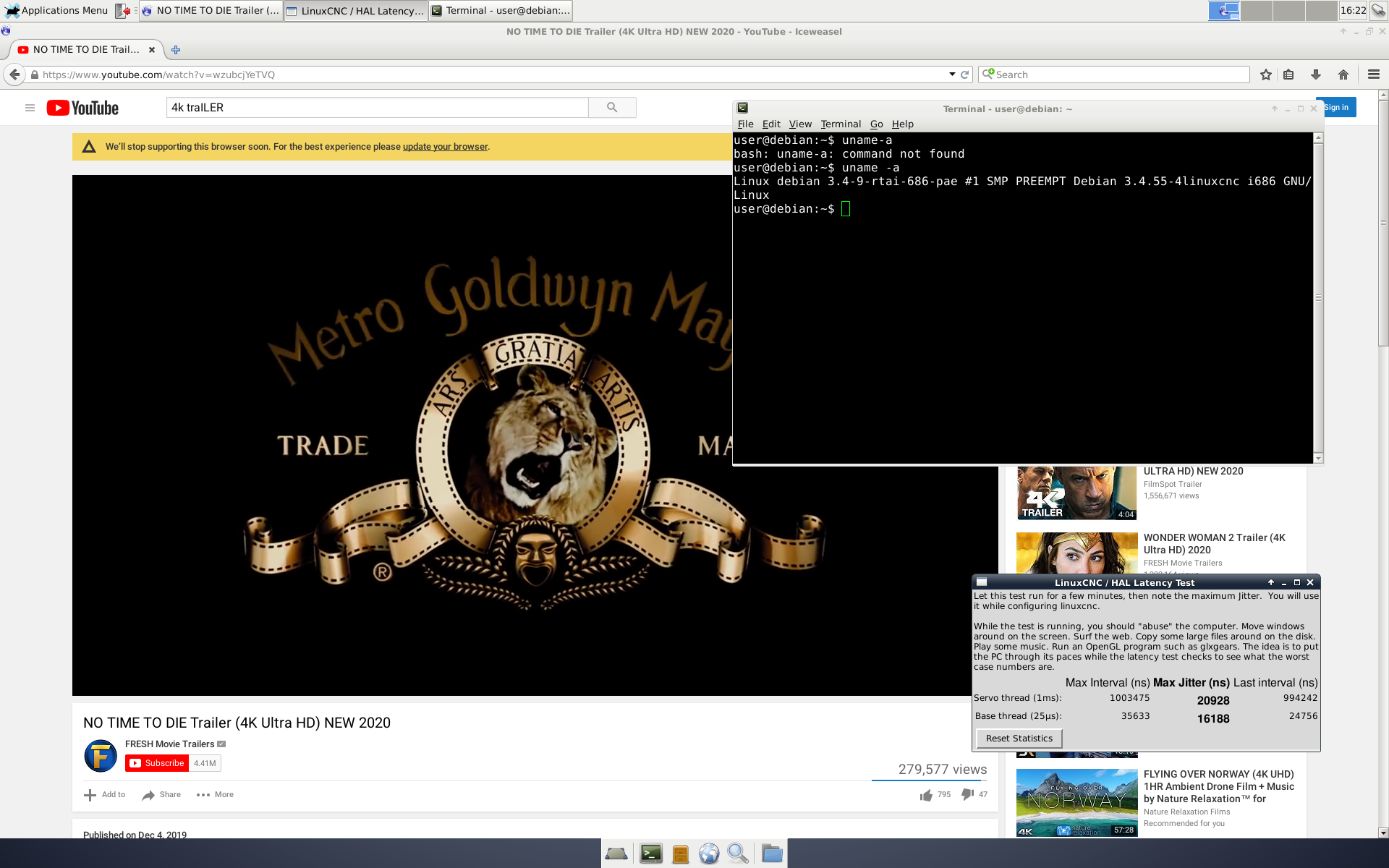
Task: Open the Terminal Edit menu
Action: [x=771, y=124]
